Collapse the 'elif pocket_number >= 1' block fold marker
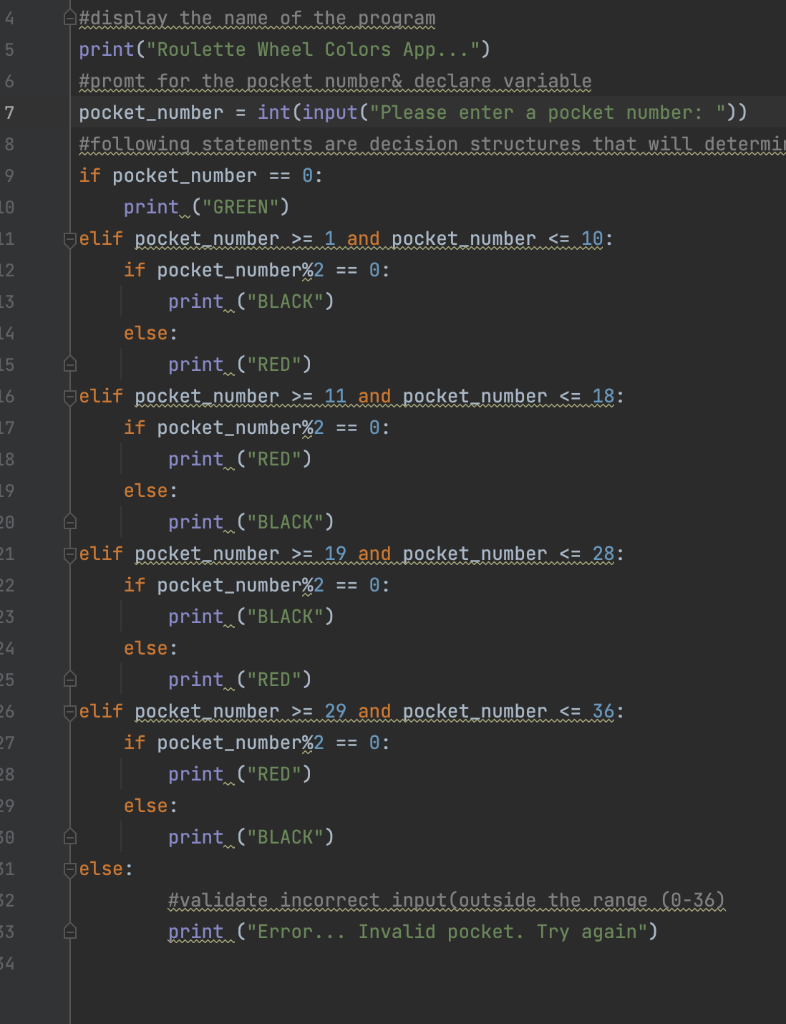Screen dimensions: 786x1024 70,240
